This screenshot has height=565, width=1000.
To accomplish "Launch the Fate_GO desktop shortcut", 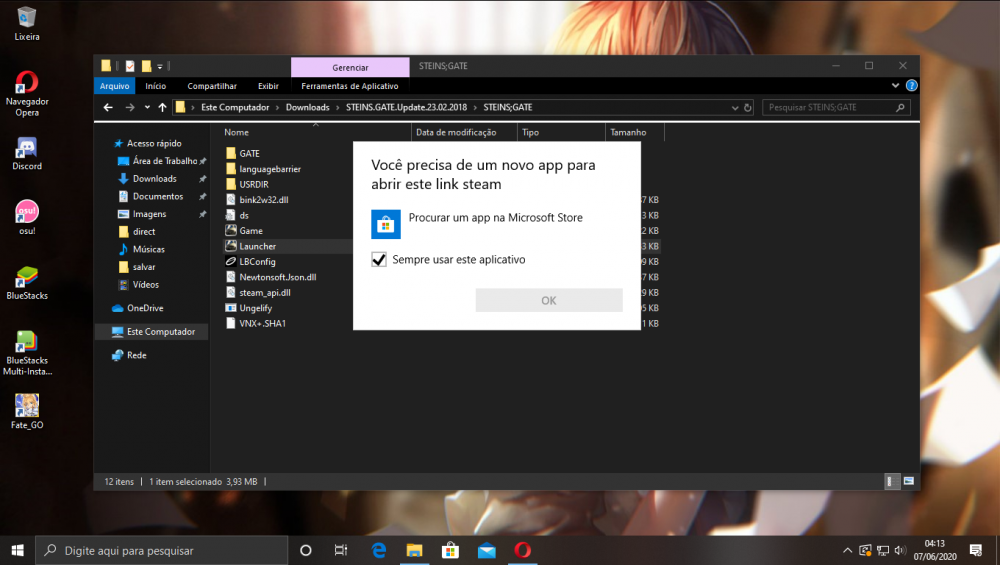I will (27, 411).
